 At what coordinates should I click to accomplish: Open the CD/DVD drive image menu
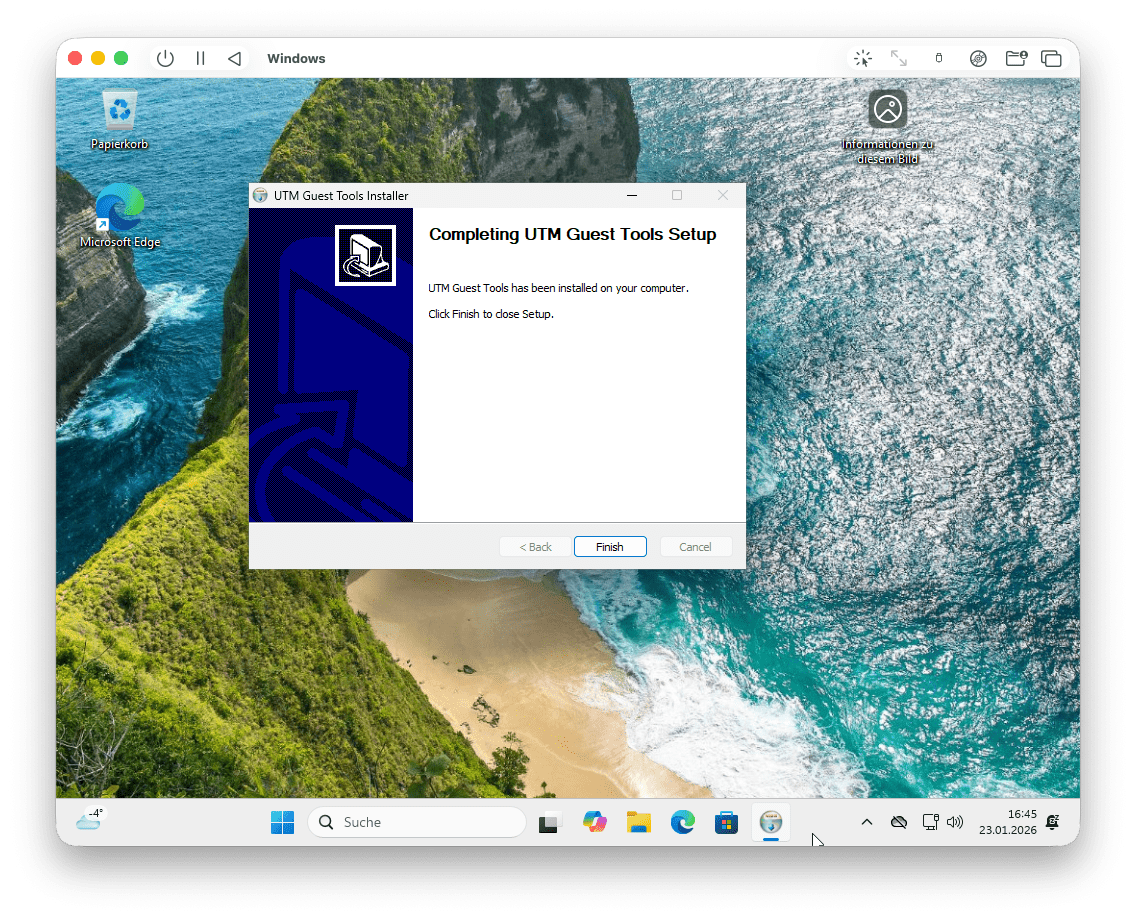tap(978, 58)
